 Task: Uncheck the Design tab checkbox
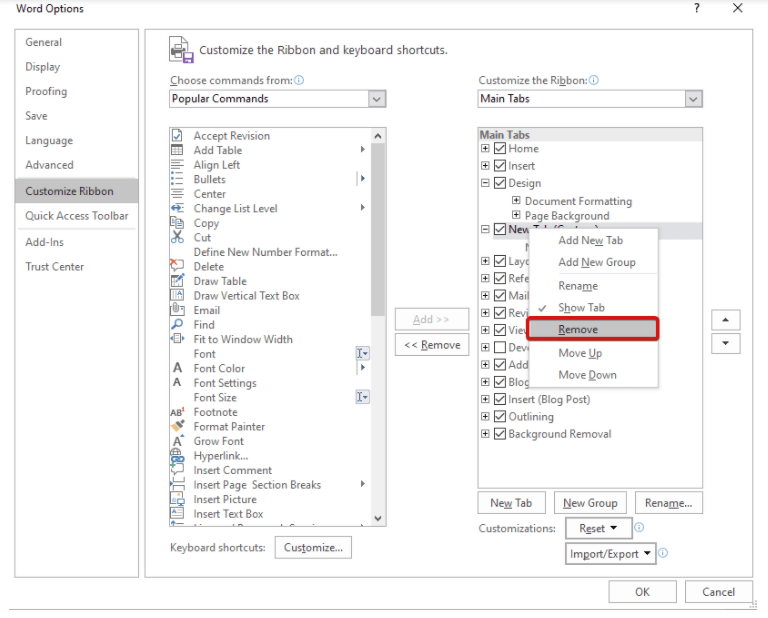[x=500, y=183]
